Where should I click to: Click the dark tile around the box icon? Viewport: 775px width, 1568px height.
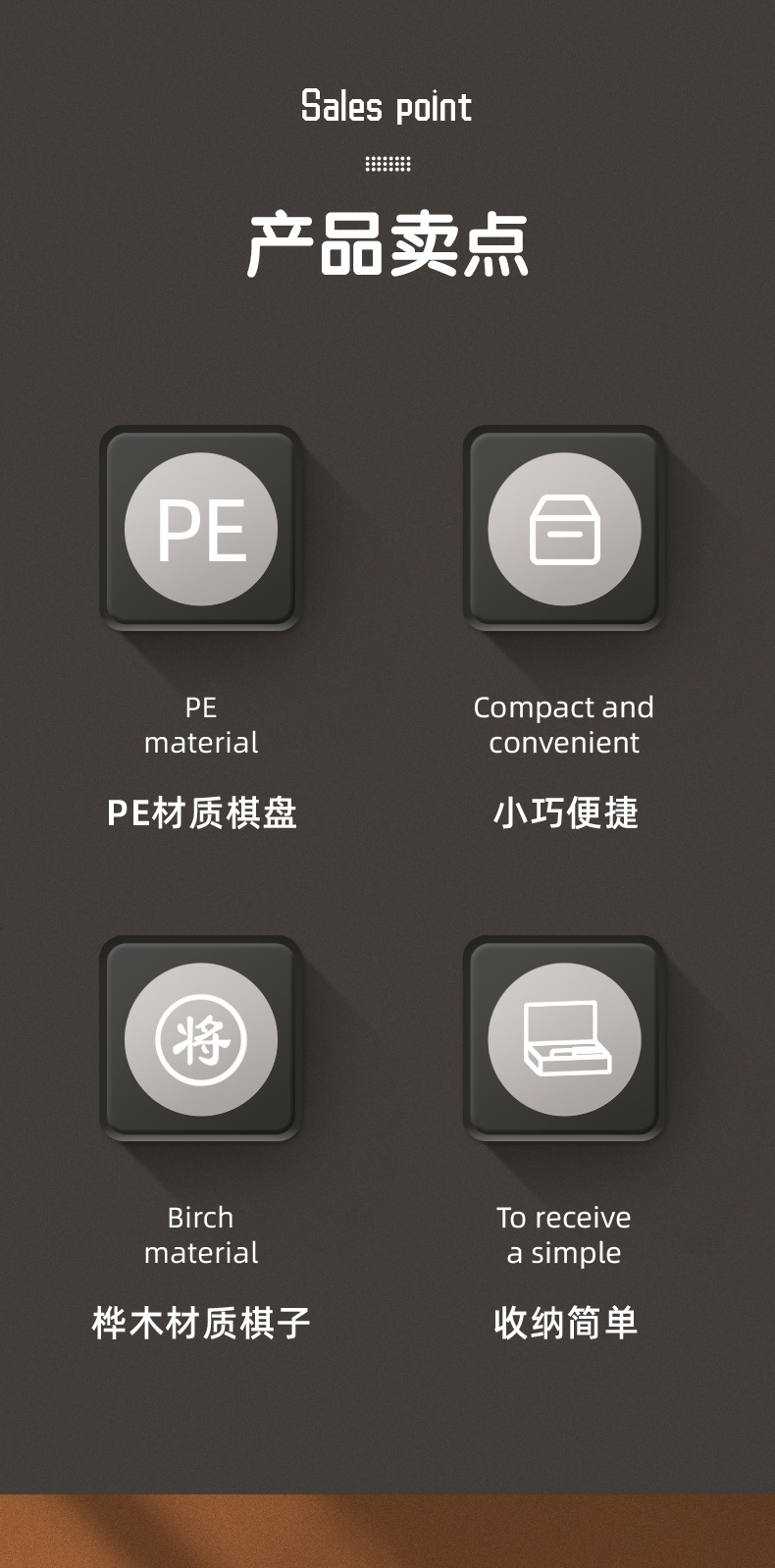564,529
